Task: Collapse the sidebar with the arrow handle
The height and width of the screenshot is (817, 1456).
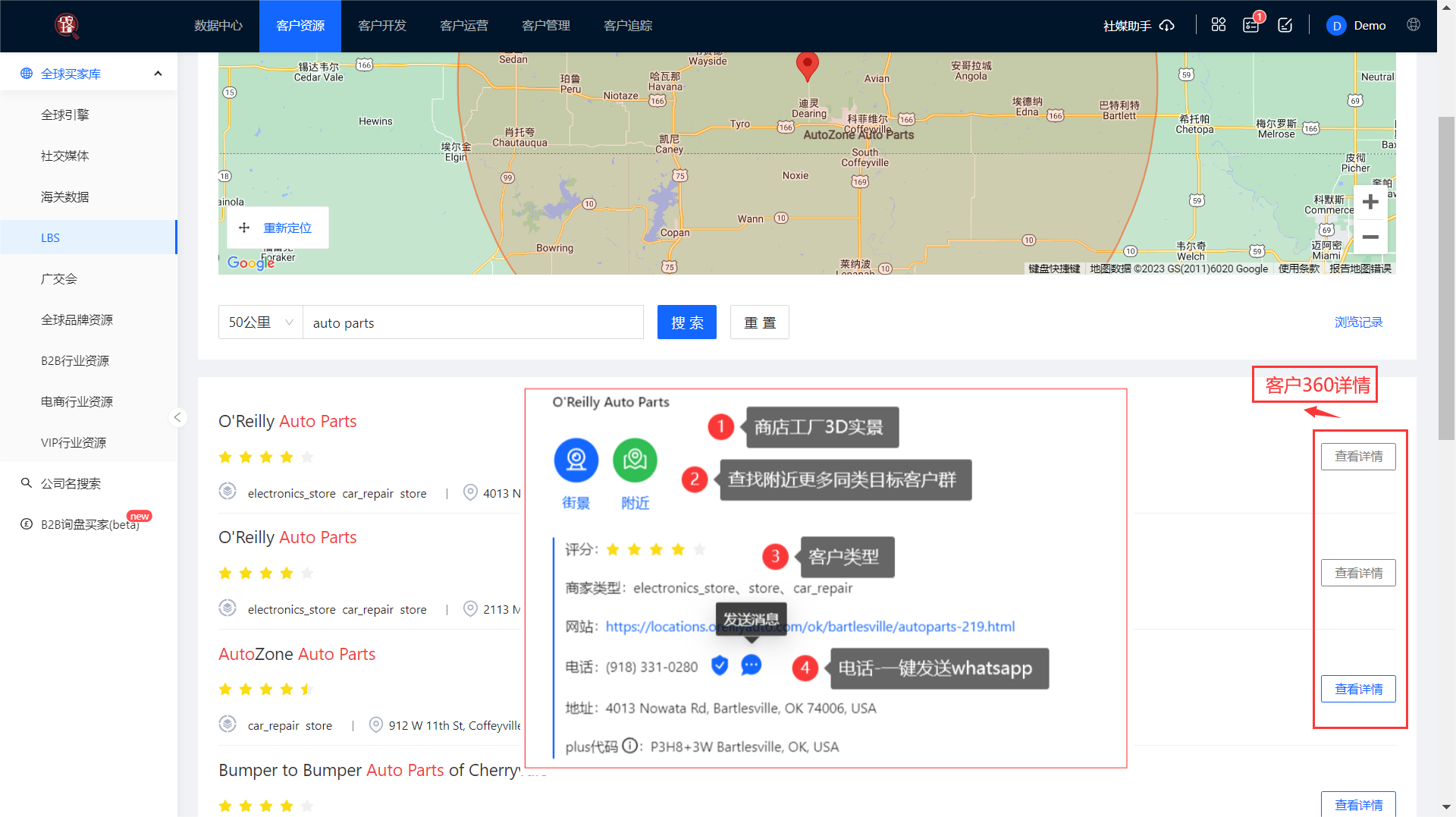Action: tap(177, 417)
